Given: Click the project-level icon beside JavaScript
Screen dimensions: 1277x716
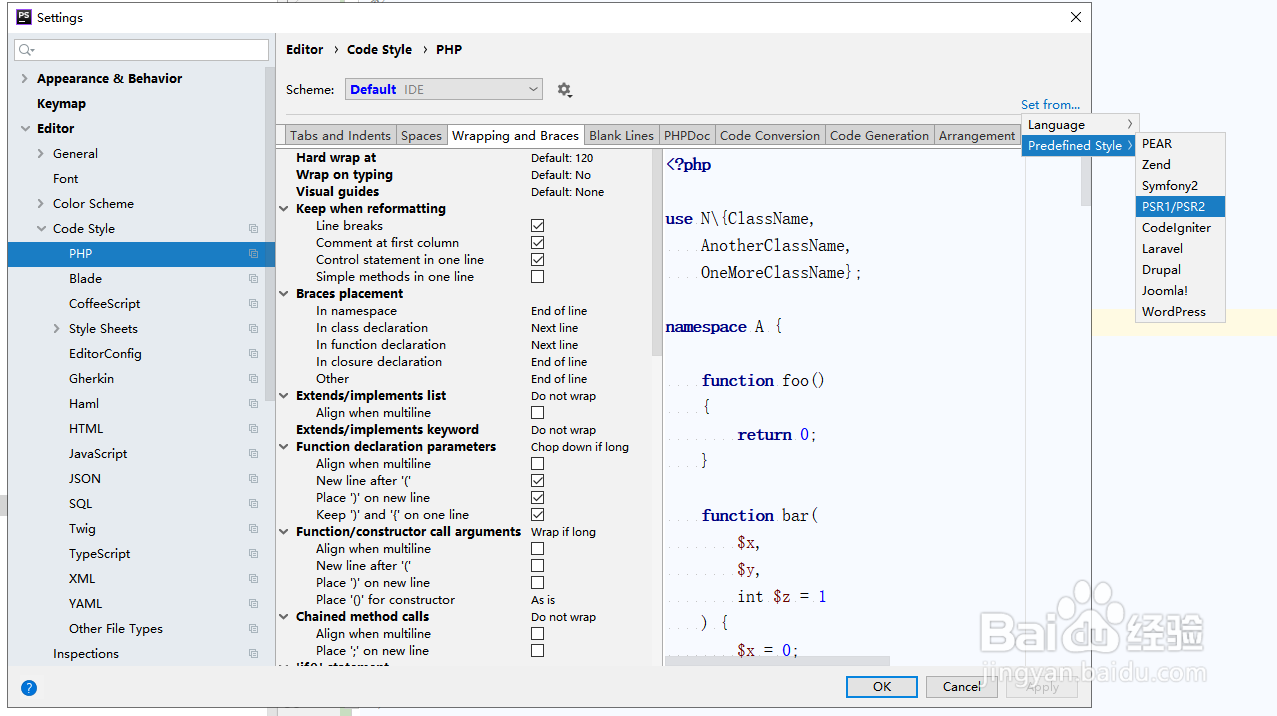Looking at the screenshot, I should (254, 454).
